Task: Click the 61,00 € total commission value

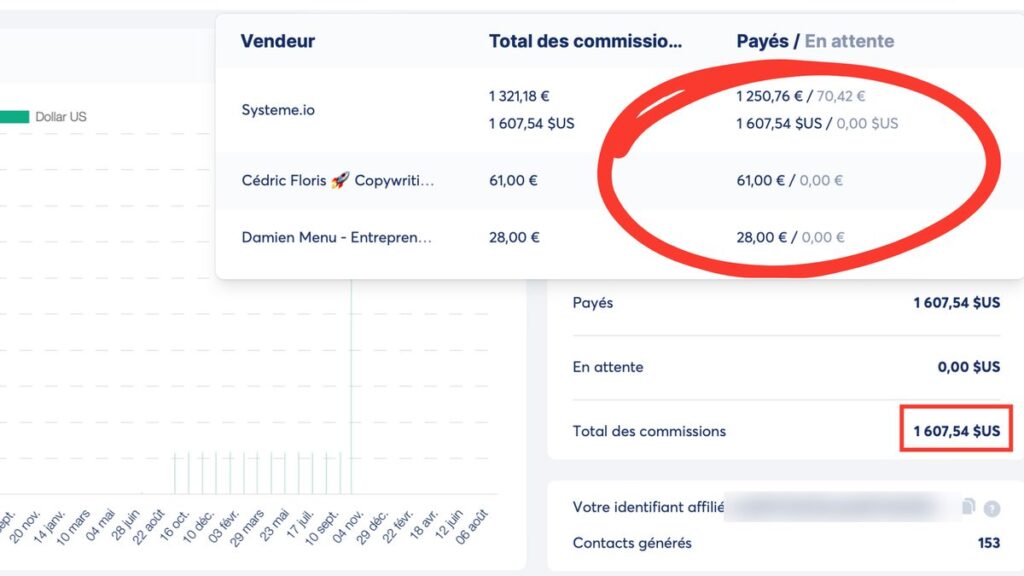Action: point(513,180)
